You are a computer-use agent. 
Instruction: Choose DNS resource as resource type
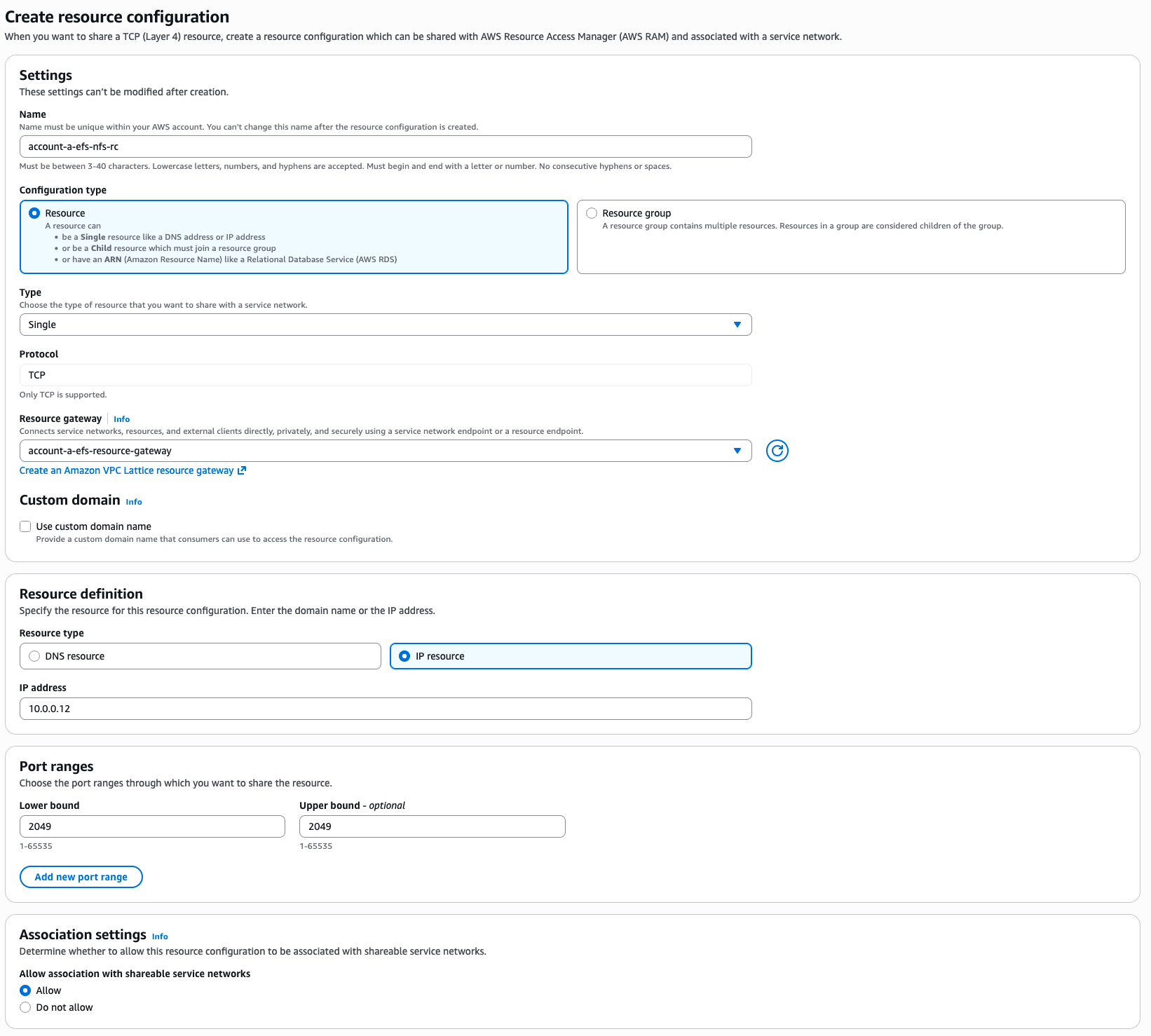point(34,656)
